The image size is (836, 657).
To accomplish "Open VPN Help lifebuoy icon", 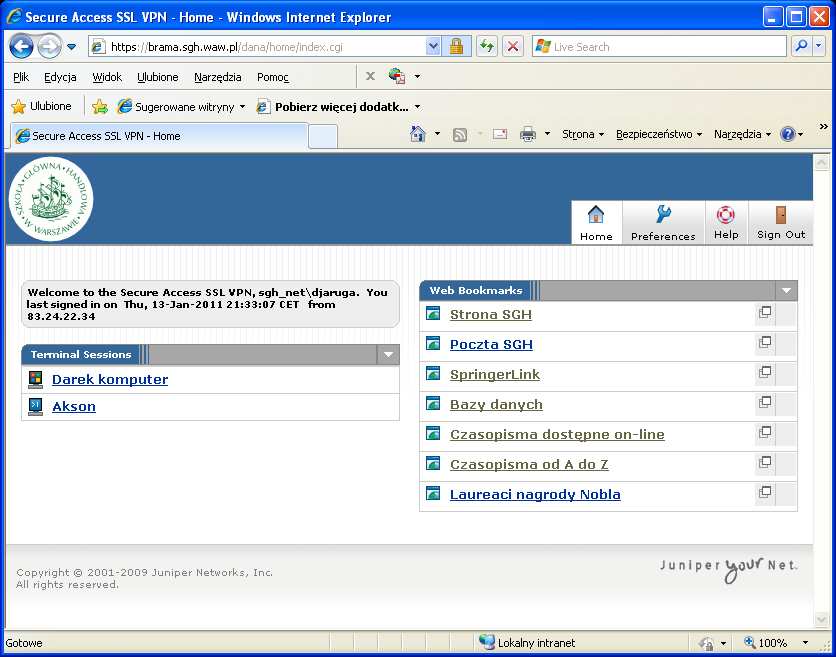I will pyautogui.click(x=726, y=214).
